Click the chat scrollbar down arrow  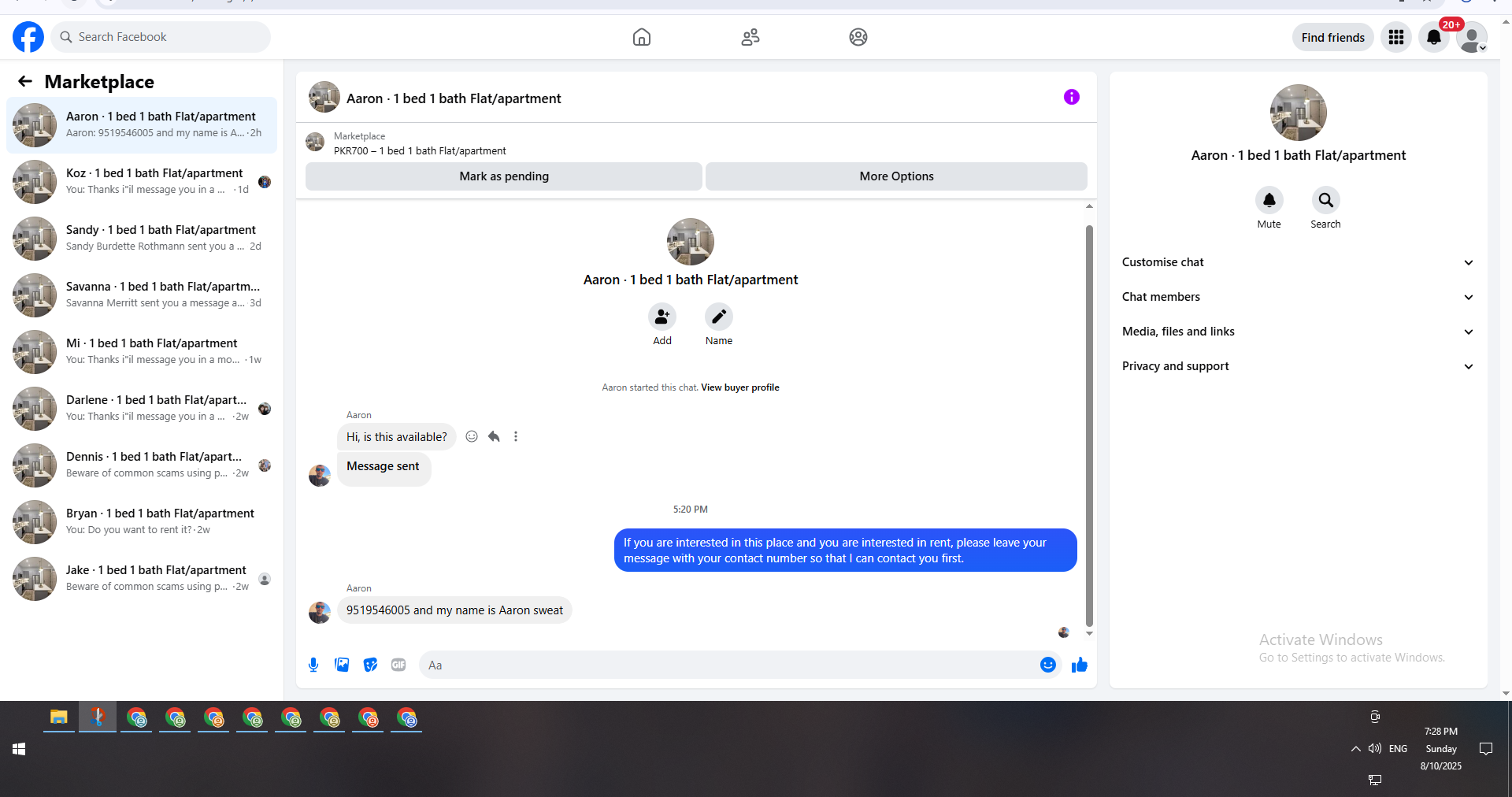pyautogui.click(x=1089, y=633)
